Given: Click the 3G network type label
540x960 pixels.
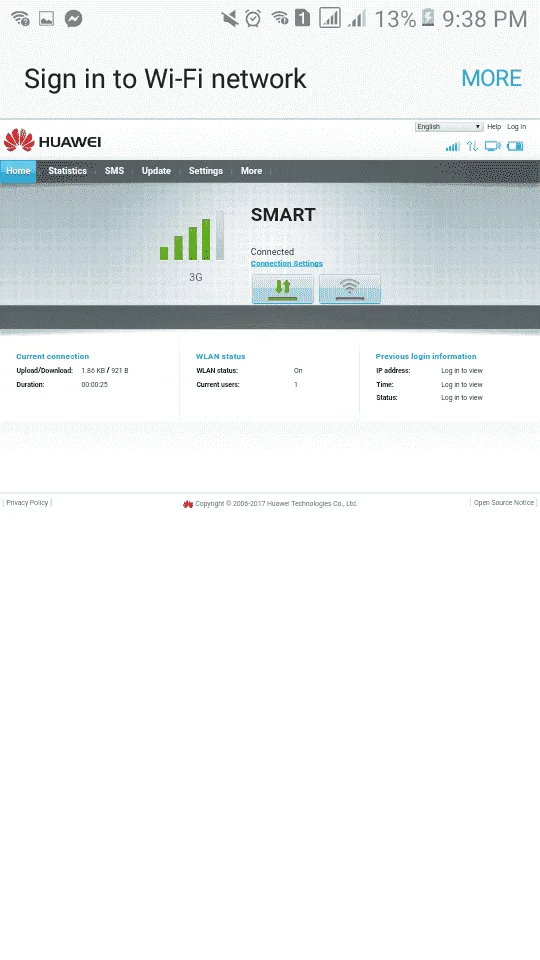Looking at the screenshot, I should 195,277.
